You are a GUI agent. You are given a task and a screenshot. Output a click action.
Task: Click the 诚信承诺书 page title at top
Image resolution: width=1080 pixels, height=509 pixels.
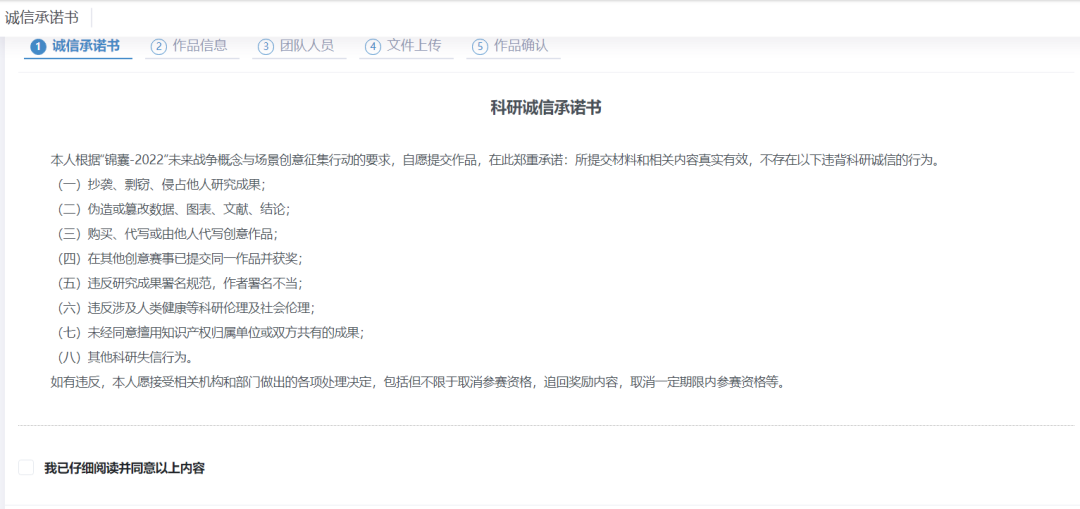click(41, 18)
